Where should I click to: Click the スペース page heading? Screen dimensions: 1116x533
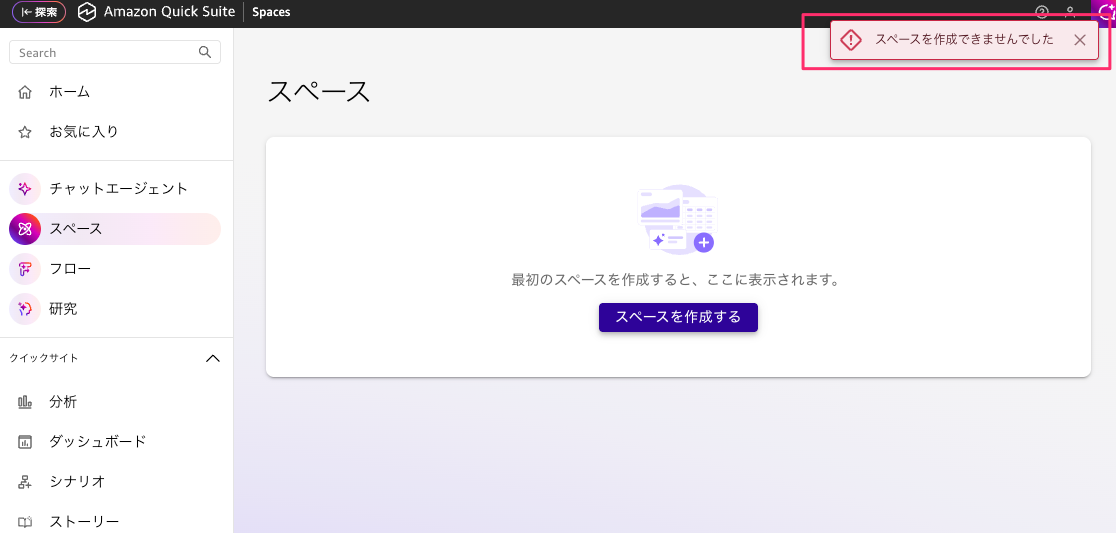(319, 93)
